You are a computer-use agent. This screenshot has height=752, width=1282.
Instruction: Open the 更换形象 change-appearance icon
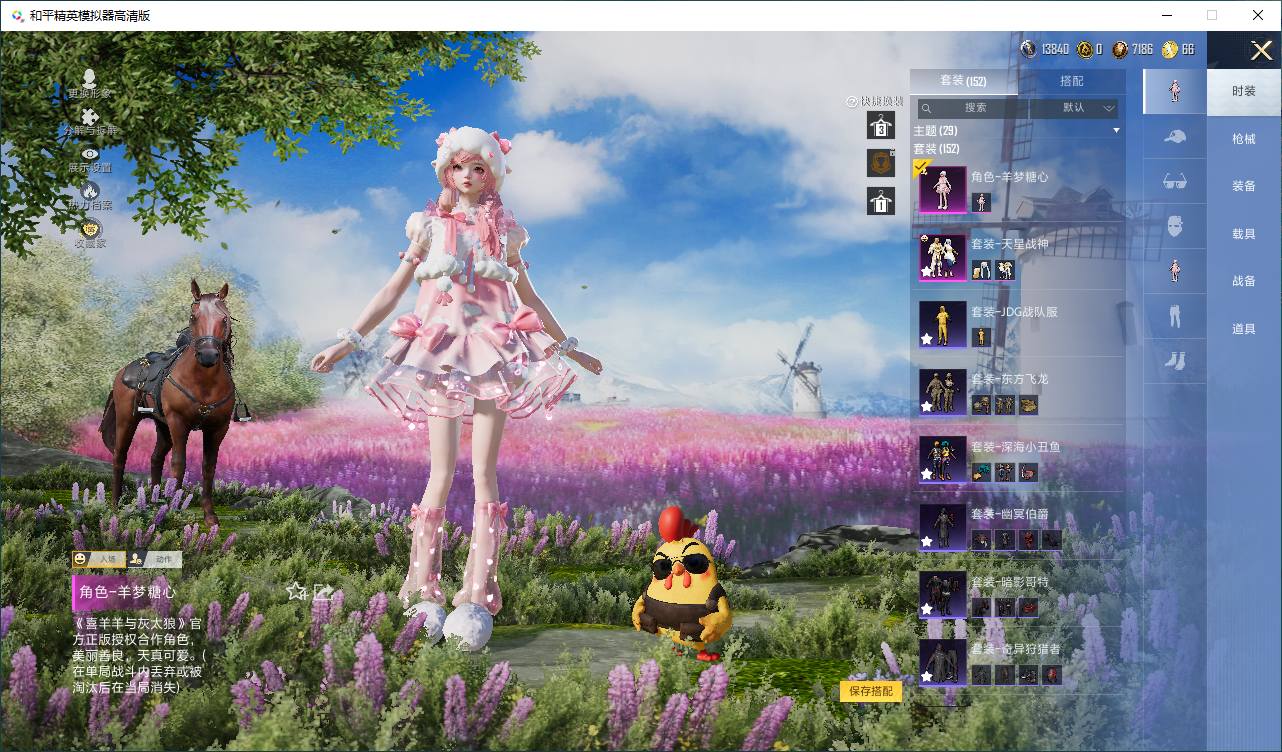tap(89, 79)
